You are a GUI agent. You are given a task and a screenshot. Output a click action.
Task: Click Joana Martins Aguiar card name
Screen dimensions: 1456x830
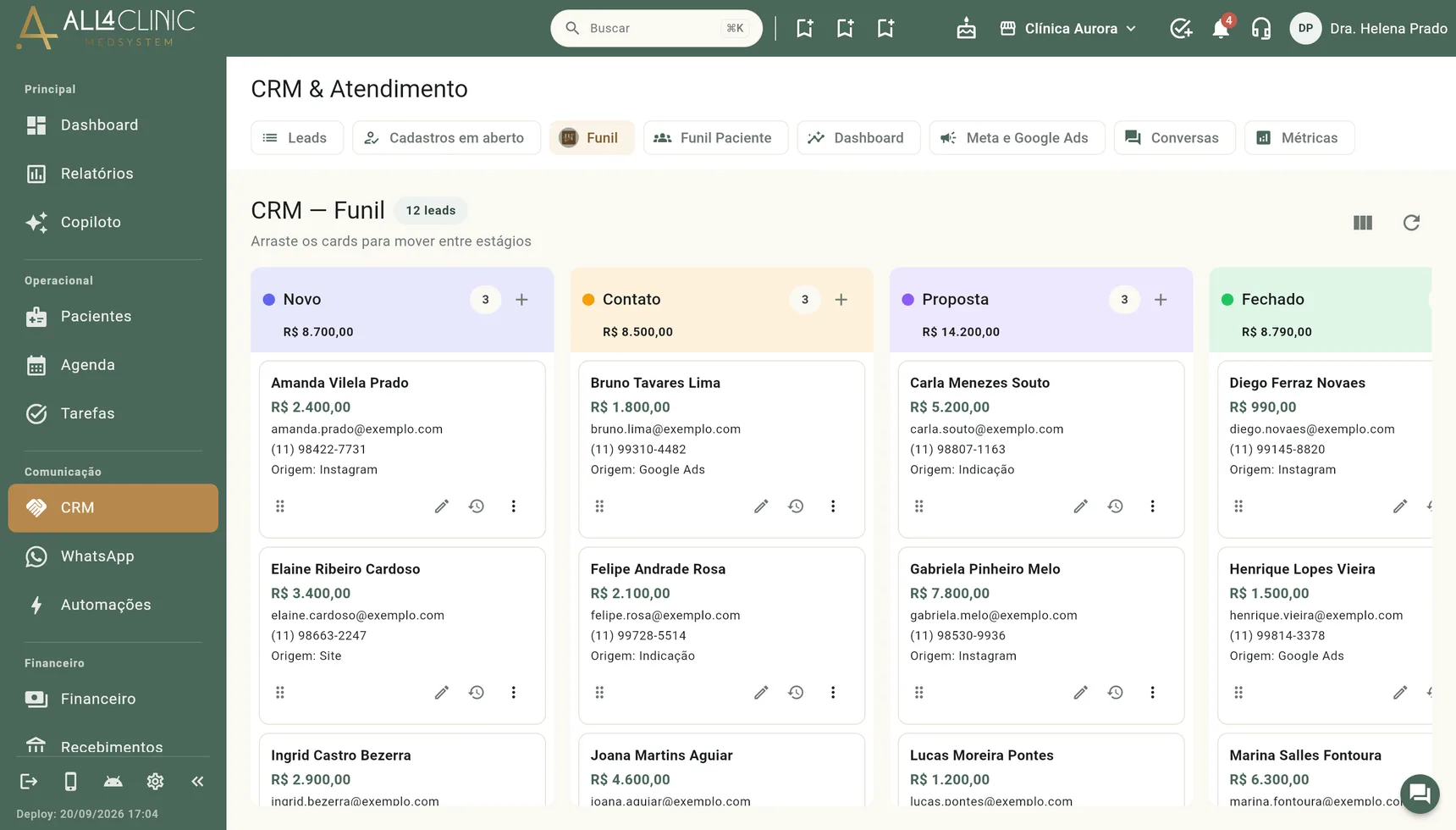click(661, 755)
